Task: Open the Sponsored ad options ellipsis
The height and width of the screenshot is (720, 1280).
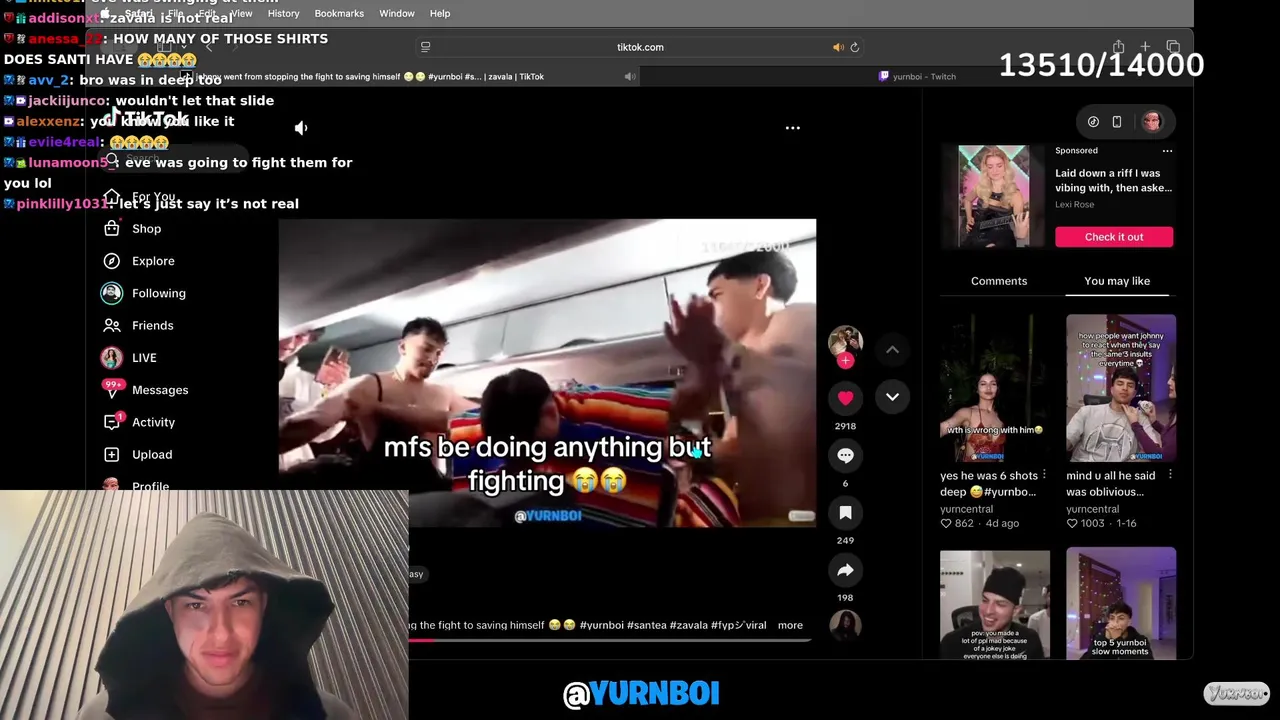Action: pyautogui.click(x=1167, y=151)
